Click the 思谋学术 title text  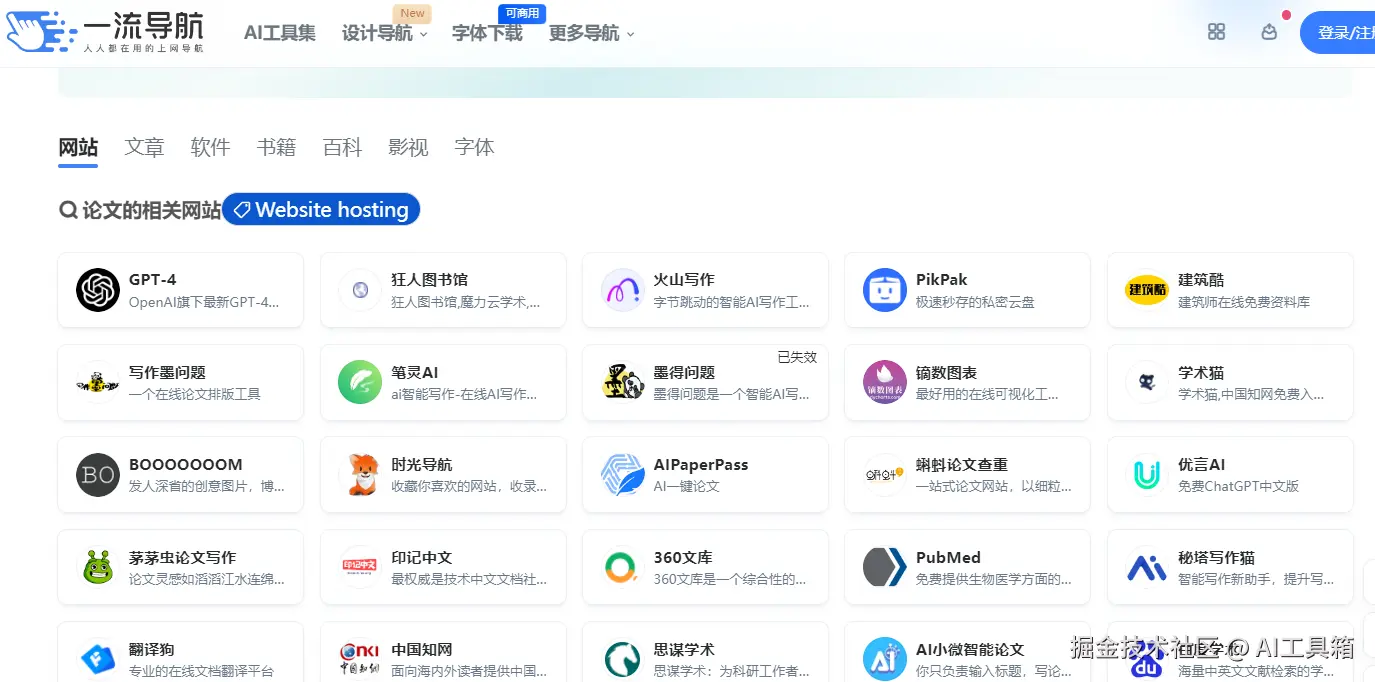[684, 649]
